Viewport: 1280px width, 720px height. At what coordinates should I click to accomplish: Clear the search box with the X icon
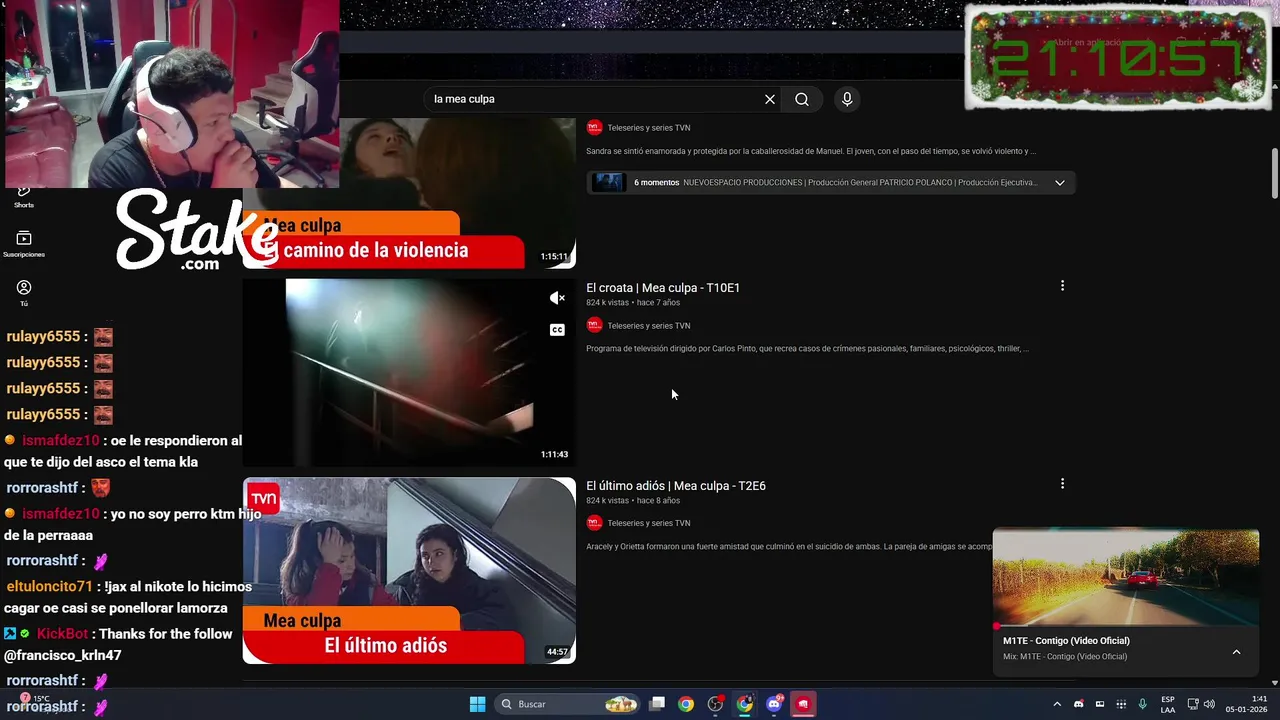click(770, 99)
